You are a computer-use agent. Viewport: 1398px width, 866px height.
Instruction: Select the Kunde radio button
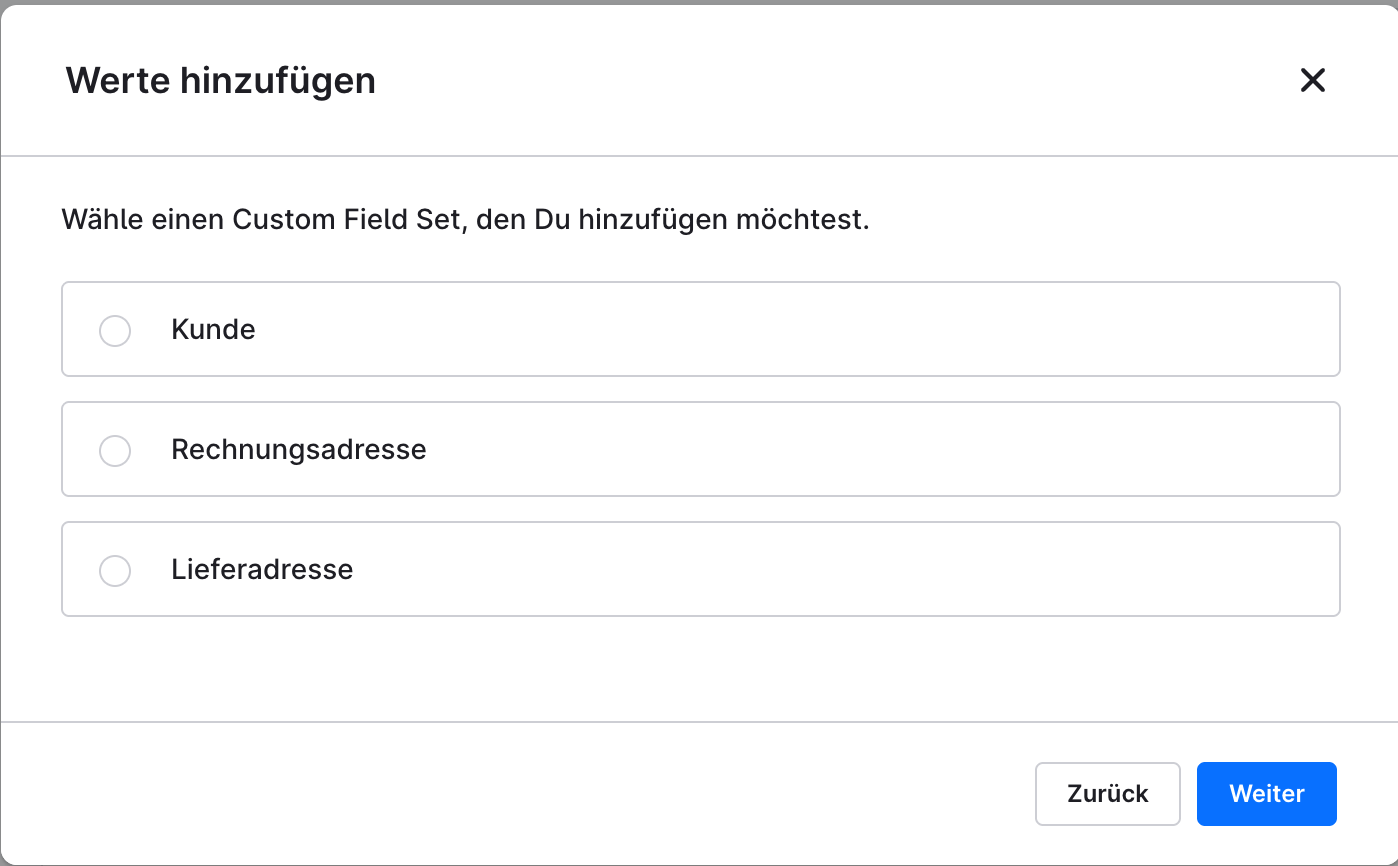(x=115, y=330)
